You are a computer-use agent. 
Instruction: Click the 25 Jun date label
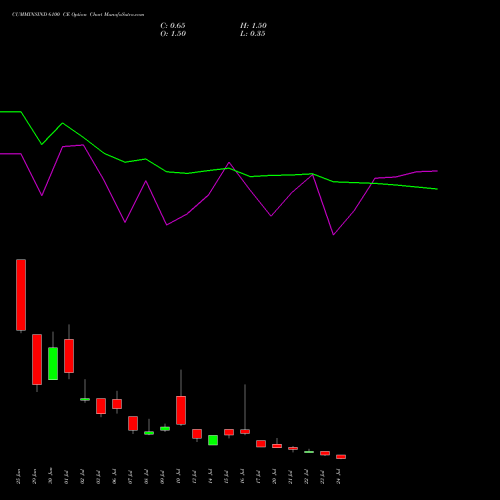[19, 477]
